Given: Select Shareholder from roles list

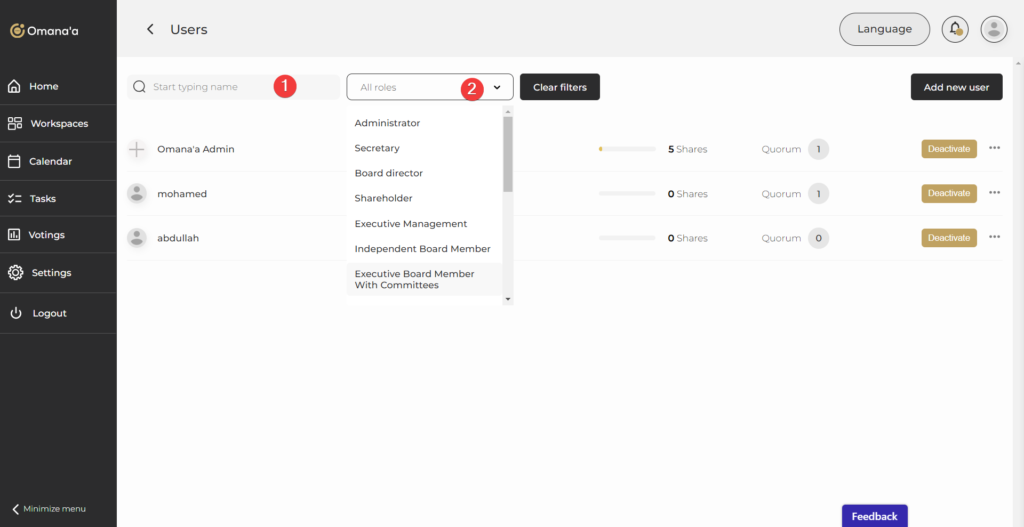Looking at the screenshot, I should pos(383,198).
